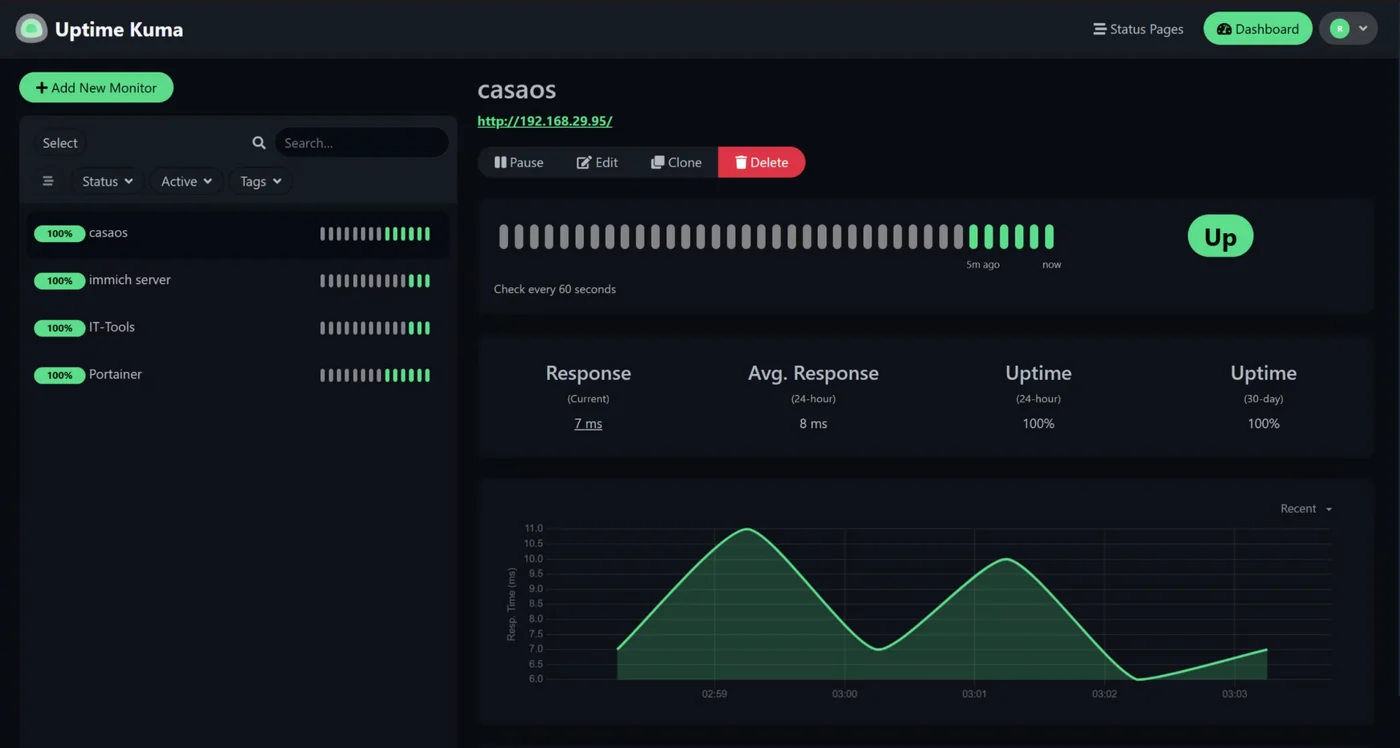Select the IT-Tools monitor
1400x748 pixels.
tap(237, 328)
